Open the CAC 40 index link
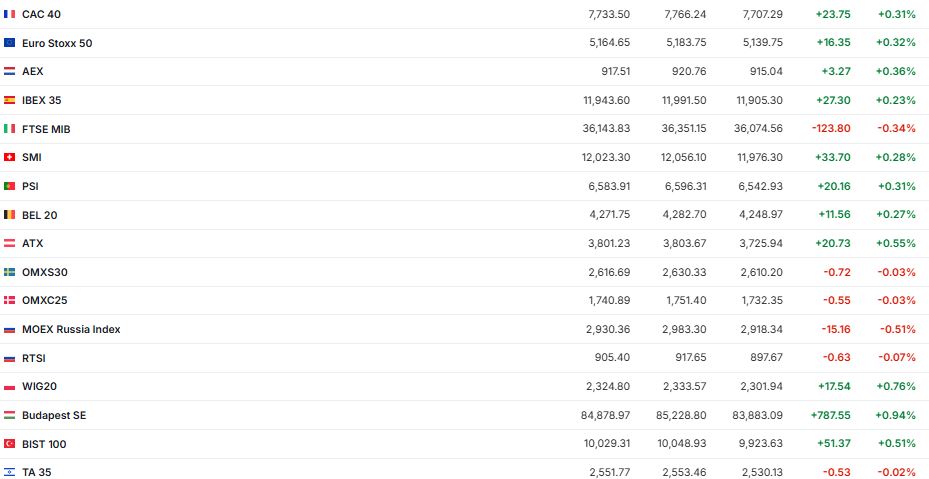This screenshot has width=929, height=479. [x=41, y=14]
